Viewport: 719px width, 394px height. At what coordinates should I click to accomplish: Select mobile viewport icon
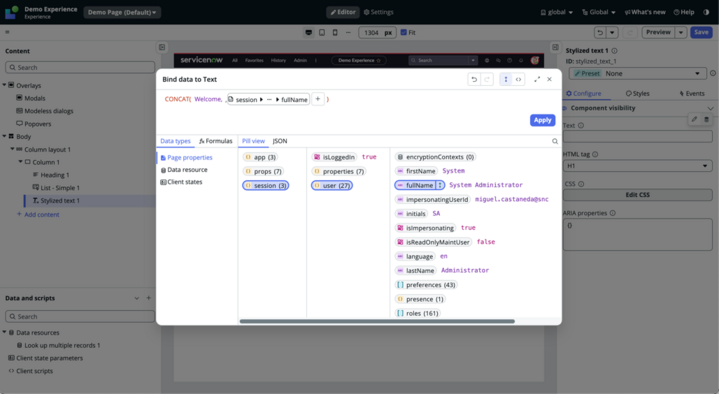[335, 33]
